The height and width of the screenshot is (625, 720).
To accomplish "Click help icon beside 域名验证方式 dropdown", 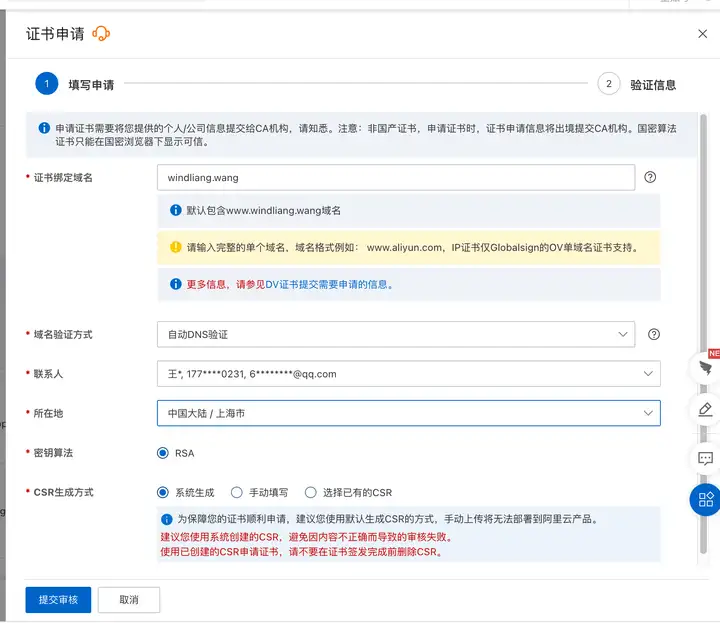I will click(654, 334).
